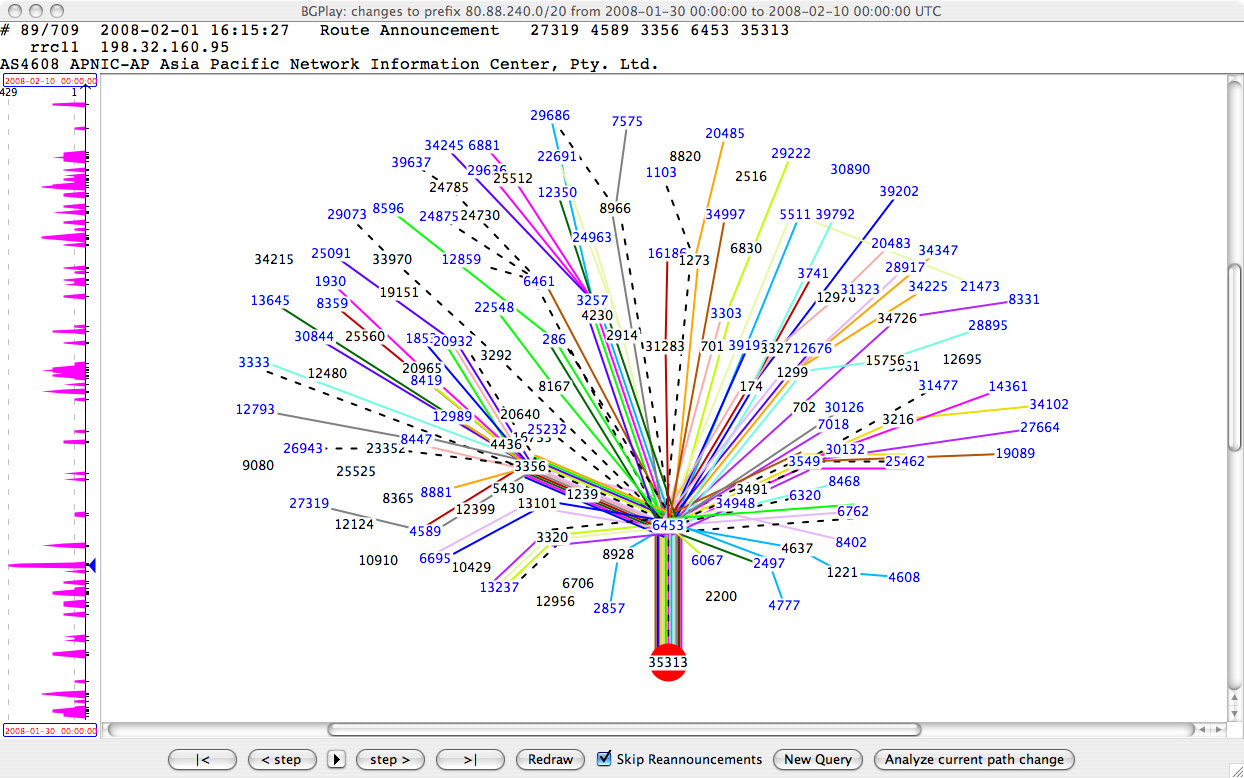
Task: Jump to the last event with >|
Action: 470,760
